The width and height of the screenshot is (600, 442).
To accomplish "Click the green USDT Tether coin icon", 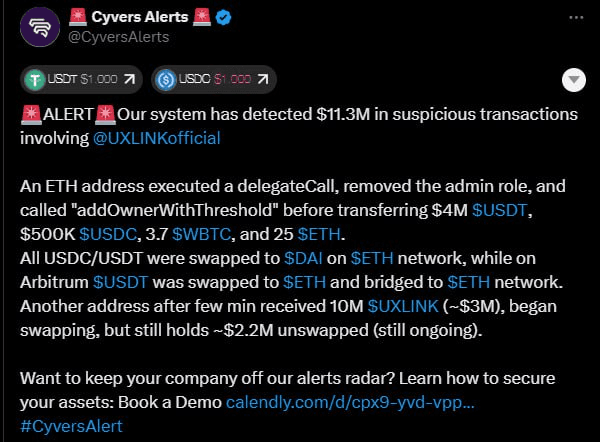I will coord(34,80).
